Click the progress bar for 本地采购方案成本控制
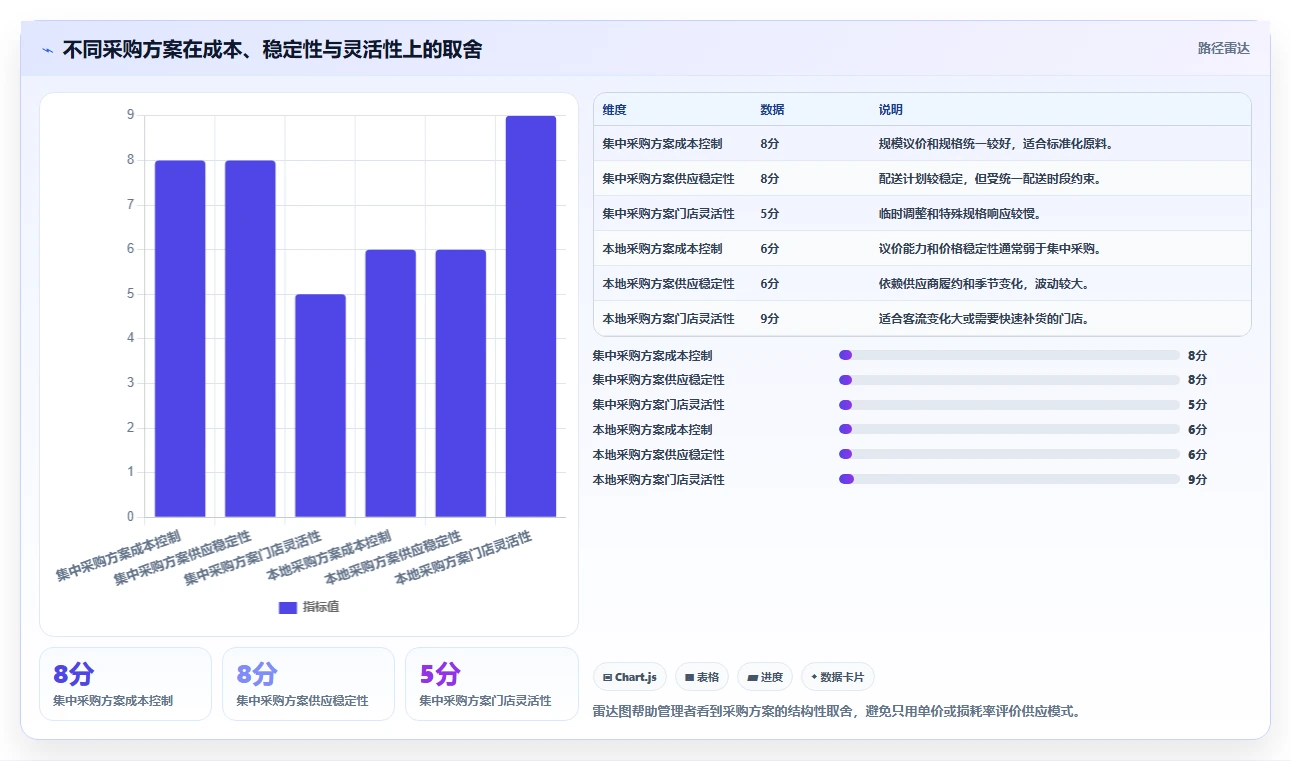Image resolution: width=1291 pixels, height=761 pixels. 1009,429
